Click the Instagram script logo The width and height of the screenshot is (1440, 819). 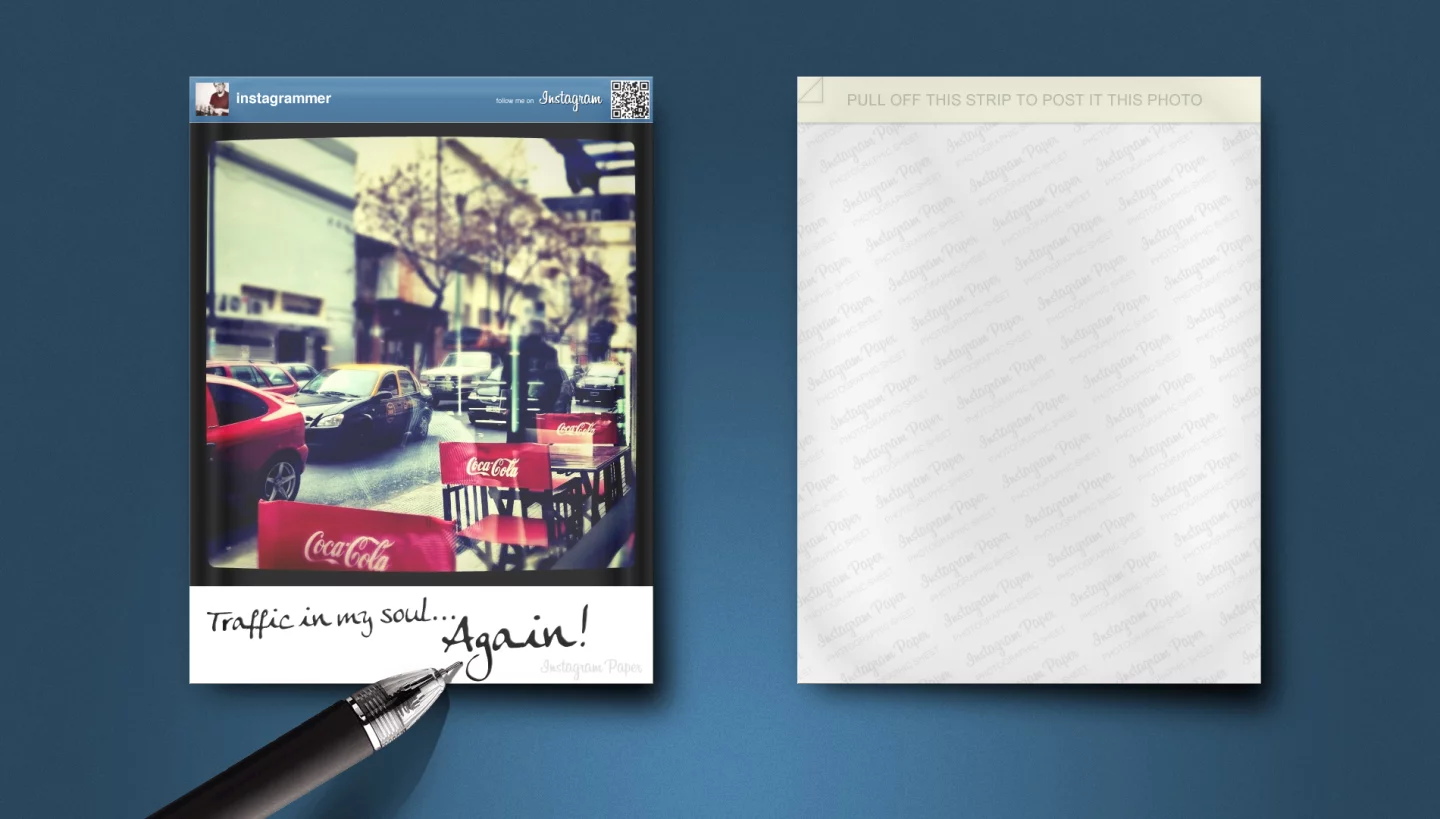pos(570,99)
